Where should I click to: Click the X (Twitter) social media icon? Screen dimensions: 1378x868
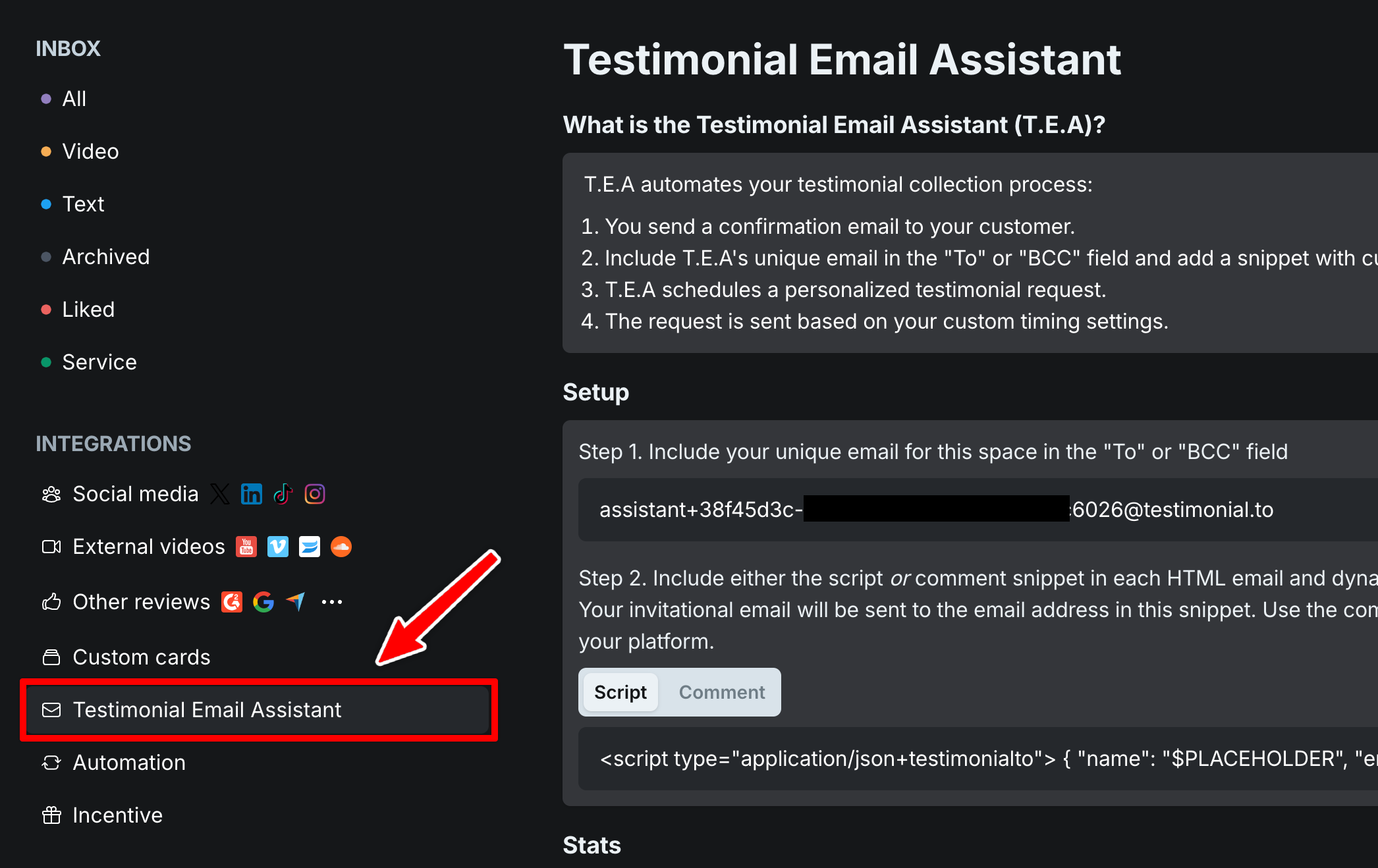(220, 494)
